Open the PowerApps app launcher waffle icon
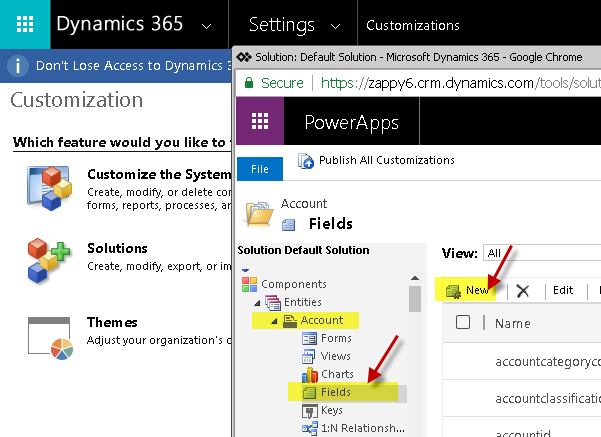The width and height of the screenshot is (601, 437). coord(260,121)
